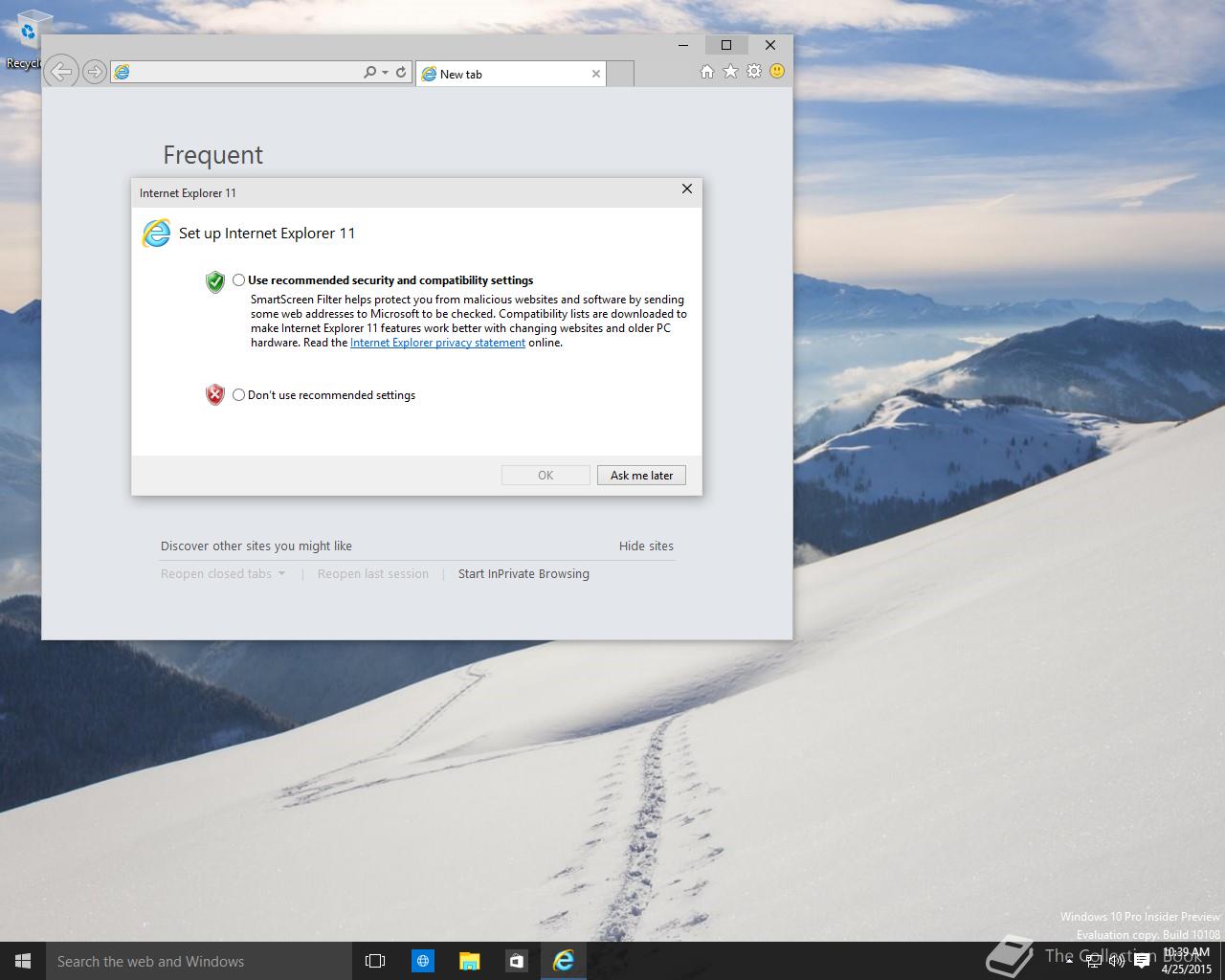Click the Search the web and Windows box
The width and height of the screenshot is (1225, 980).
point(197,961)
